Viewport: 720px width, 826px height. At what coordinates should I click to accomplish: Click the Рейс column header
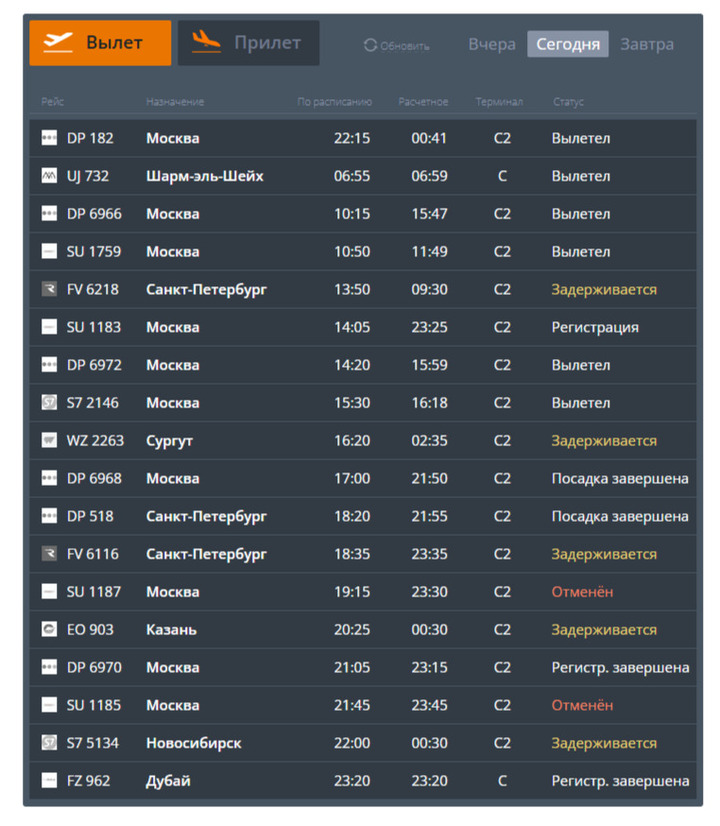[52, 102]
